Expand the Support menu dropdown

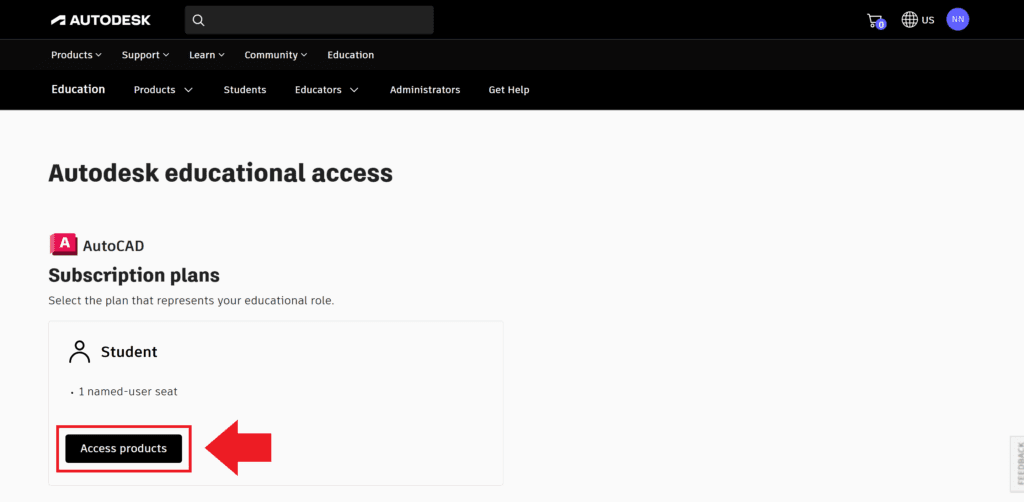[x=145, y=55]
